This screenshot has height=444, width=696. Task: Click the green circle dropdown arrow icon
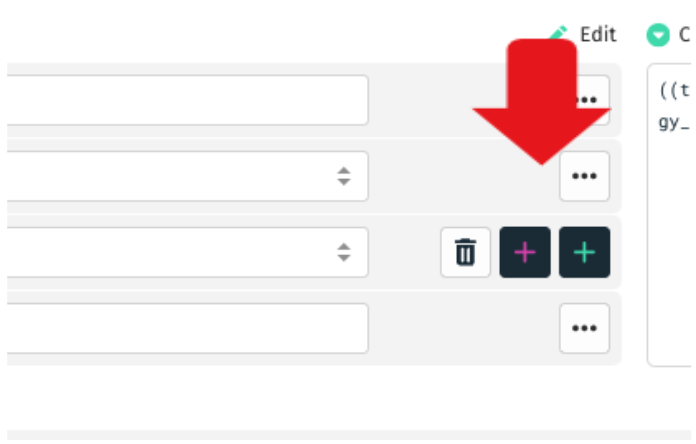click(x=658, y=35)
